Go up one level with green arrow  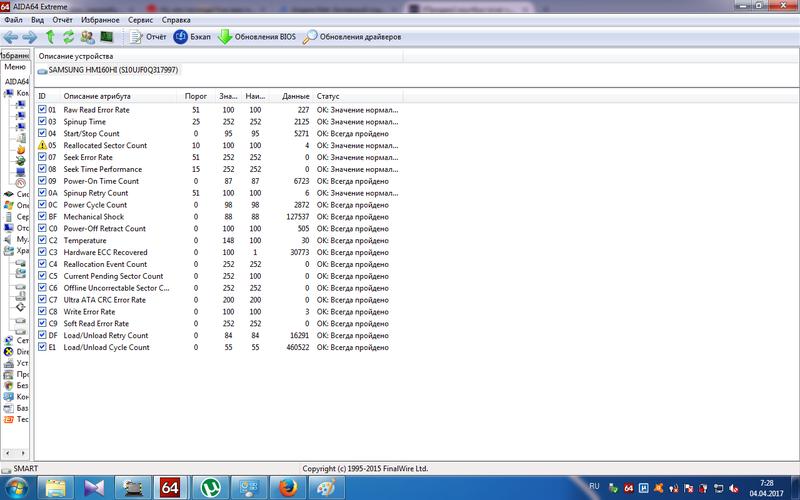(50, 37)
